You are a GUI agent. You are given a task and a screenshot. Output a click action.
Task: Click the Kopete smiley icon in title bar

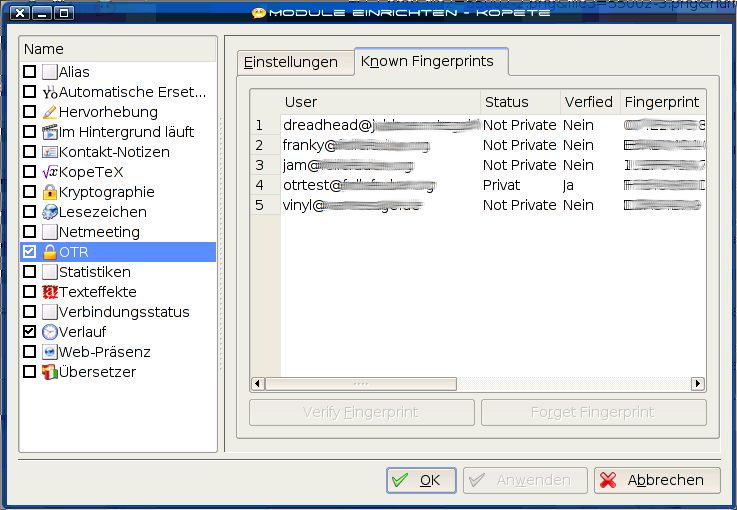[x=259, y=13]
